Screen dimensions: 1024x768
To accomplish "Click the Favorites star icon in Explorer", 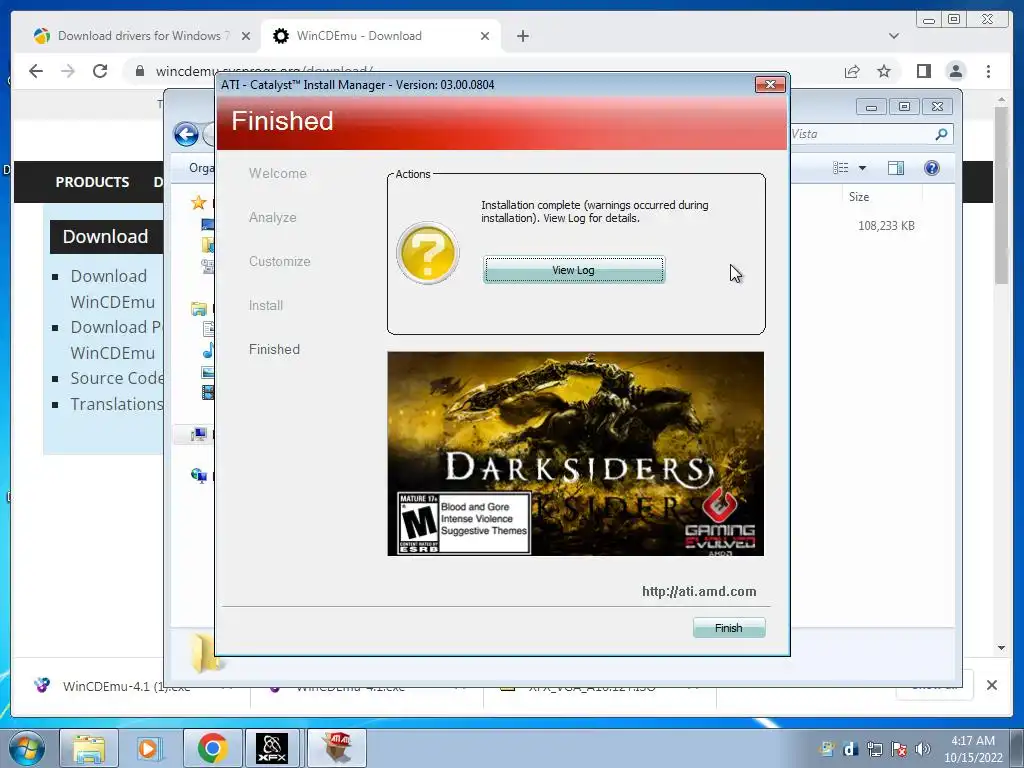I will pos(199,202).
